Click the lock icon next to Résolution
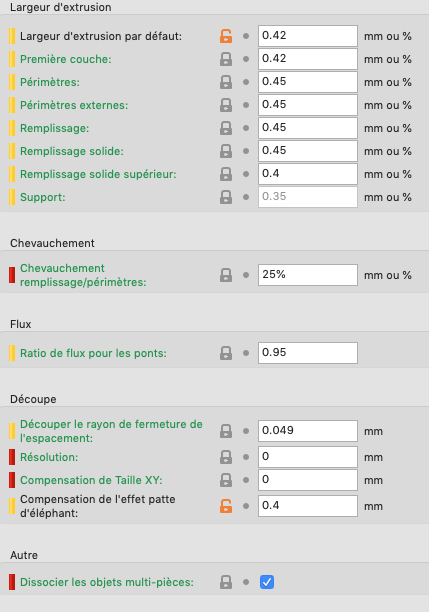The height and width of the screenshot is (612, 429). (226, 457)
